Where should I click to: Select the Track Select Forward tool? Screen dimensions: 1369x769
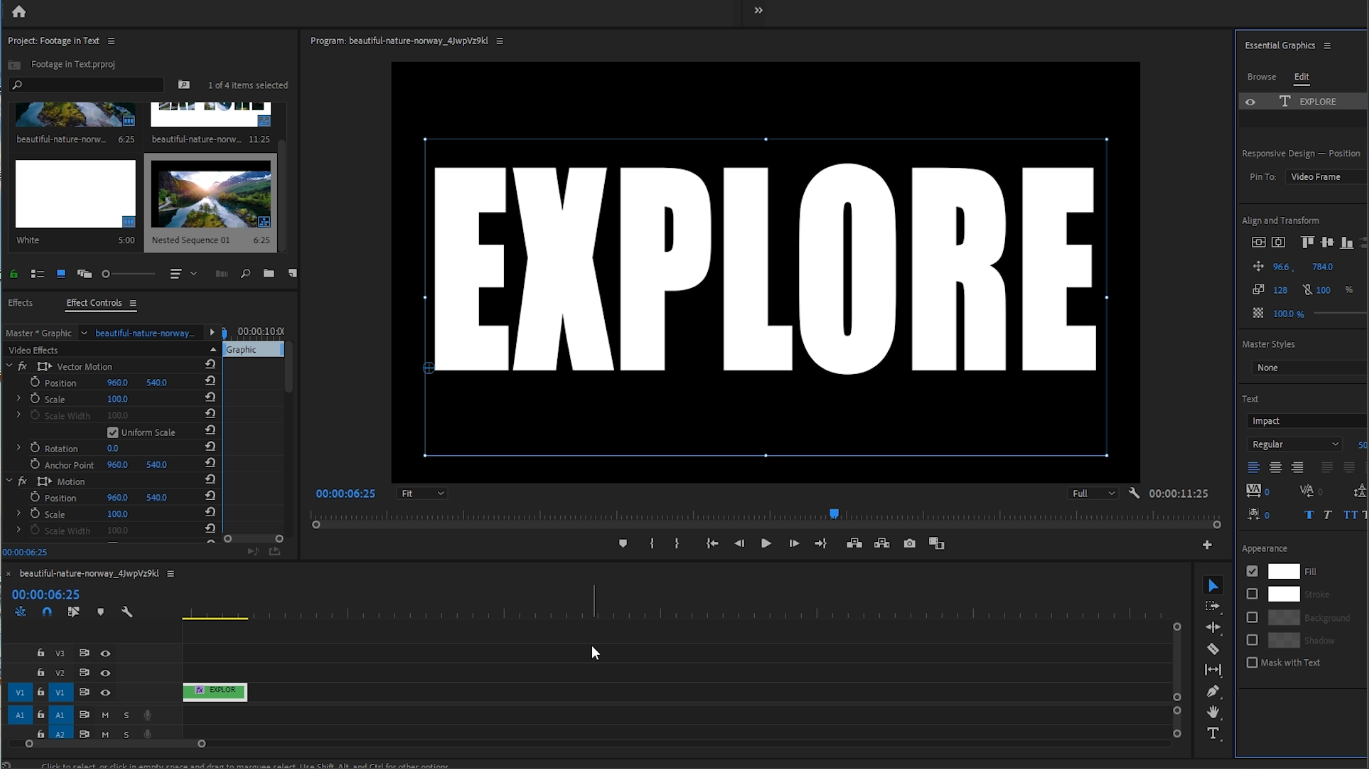(x=1213, y=606)
